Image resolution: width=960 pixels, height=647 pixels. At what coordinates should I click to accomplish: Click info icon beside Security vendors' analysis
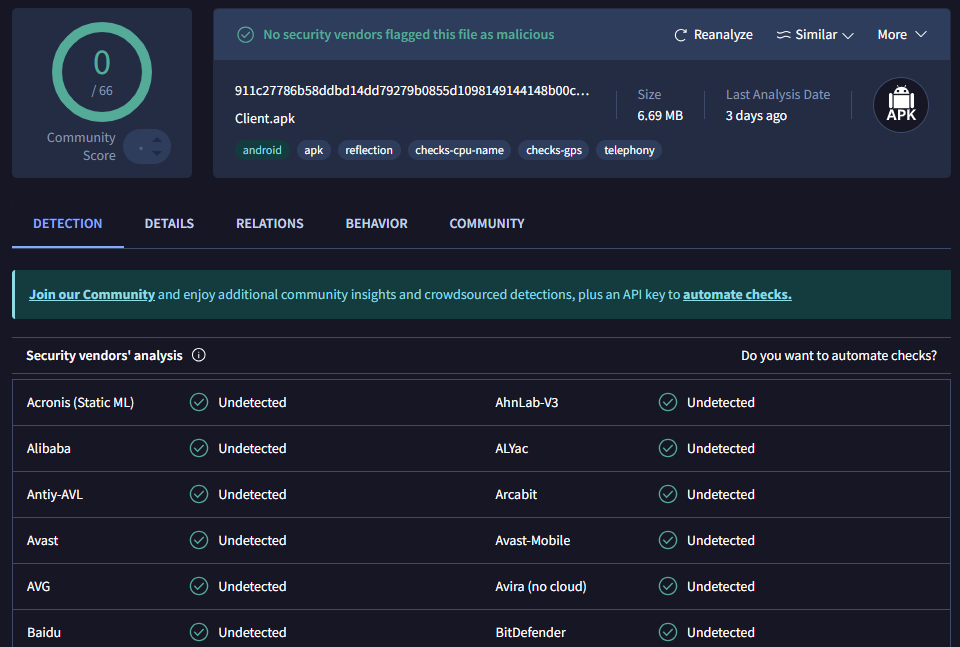point(198,355)
